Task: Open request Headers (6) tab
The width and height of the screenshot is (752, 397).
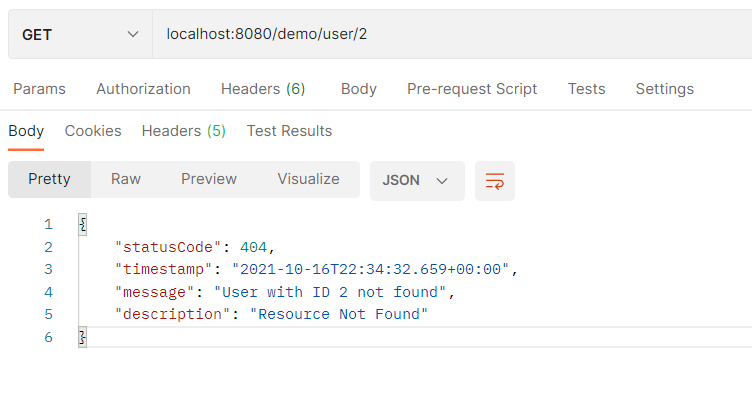Action: (263, 89)
